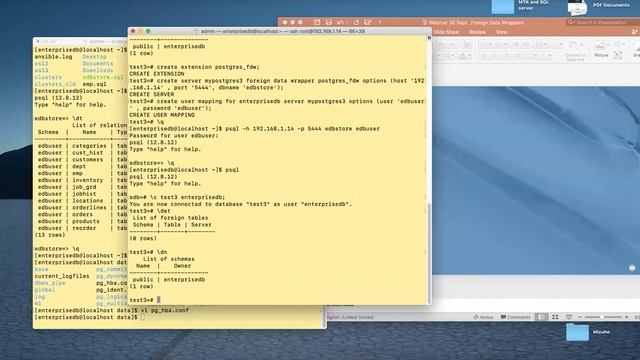Click the Undo arrow in PowerPoint toolbar
This screenshot has height=360, width=640.
[x=340, y=22]
